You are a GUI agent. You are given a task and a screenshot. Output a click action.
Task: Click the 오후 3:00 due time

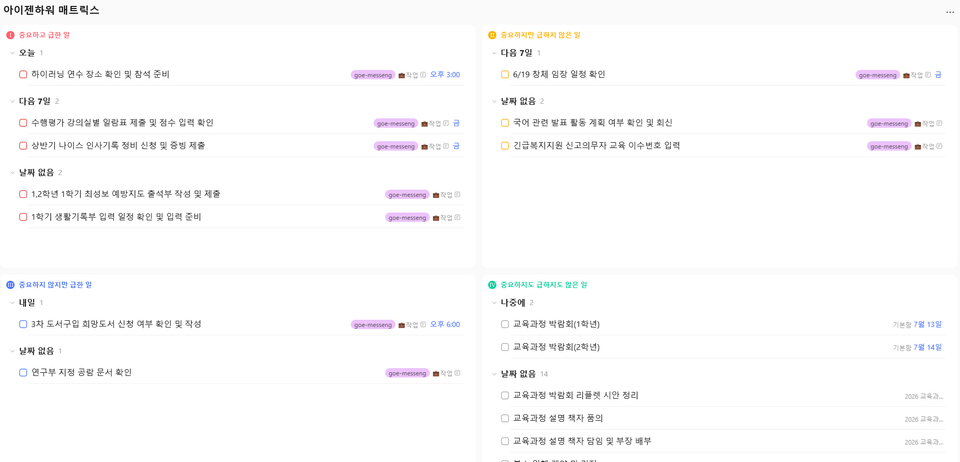pos(445,75)
